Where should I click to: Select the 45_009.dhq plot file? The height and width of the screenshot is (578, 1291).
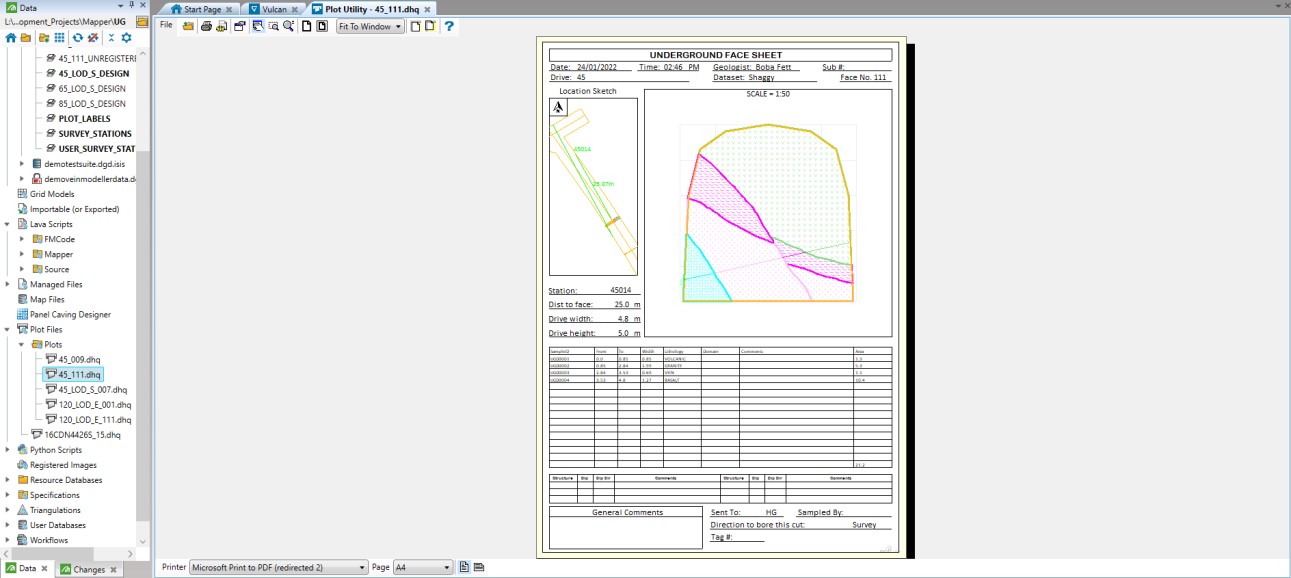tap(79, 359)
